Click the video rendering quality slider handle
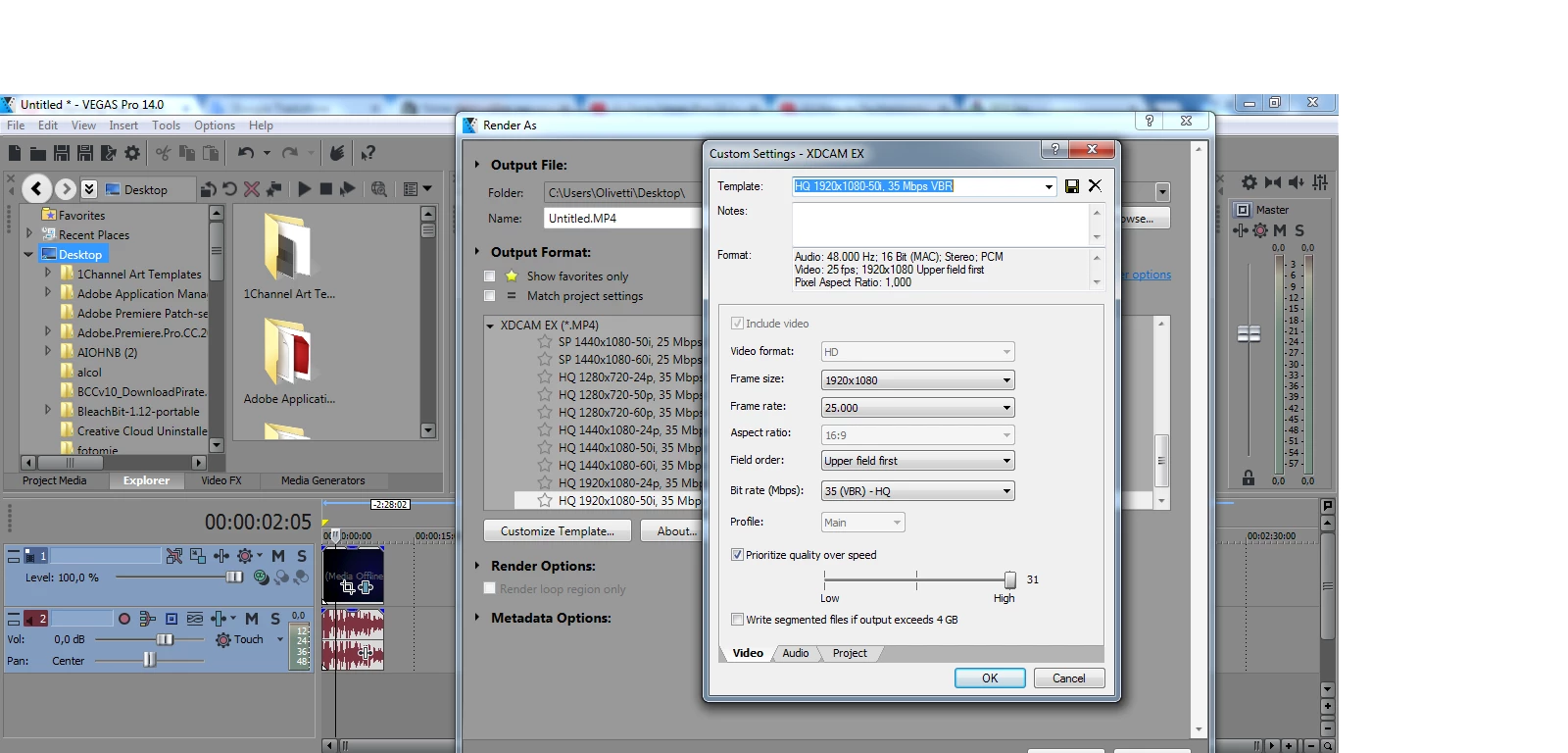Image resolution: width=1568 pixels, height=753 pixels. (x=1010, y=580)
